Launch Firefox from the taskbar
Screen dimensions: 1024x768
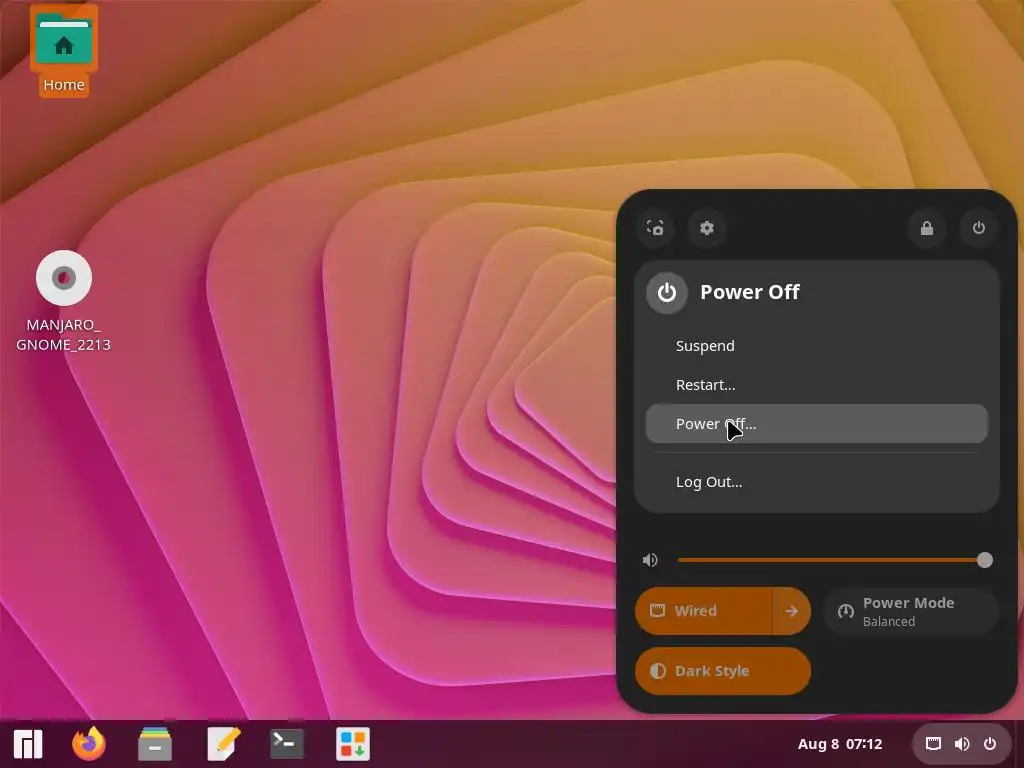point(89,744)
